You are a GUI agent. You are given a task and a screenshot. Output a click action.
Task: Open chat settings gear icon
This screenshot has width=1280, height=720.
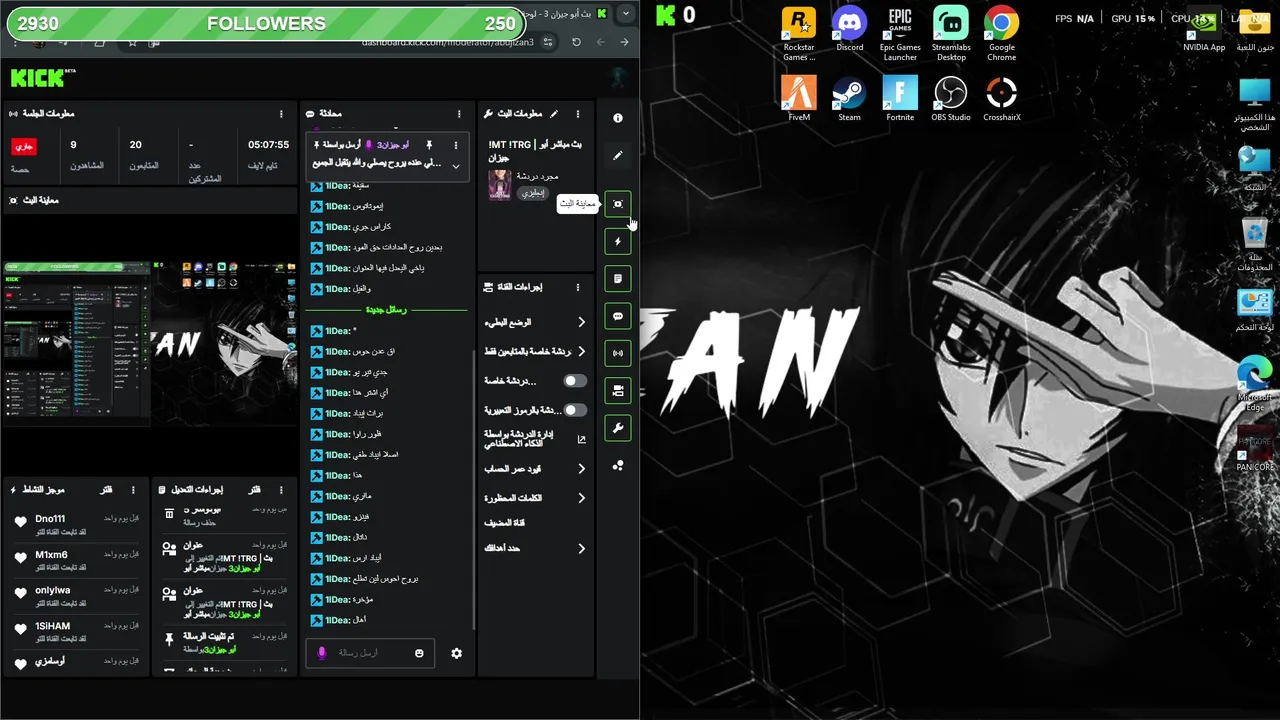(x=456, y=653)
